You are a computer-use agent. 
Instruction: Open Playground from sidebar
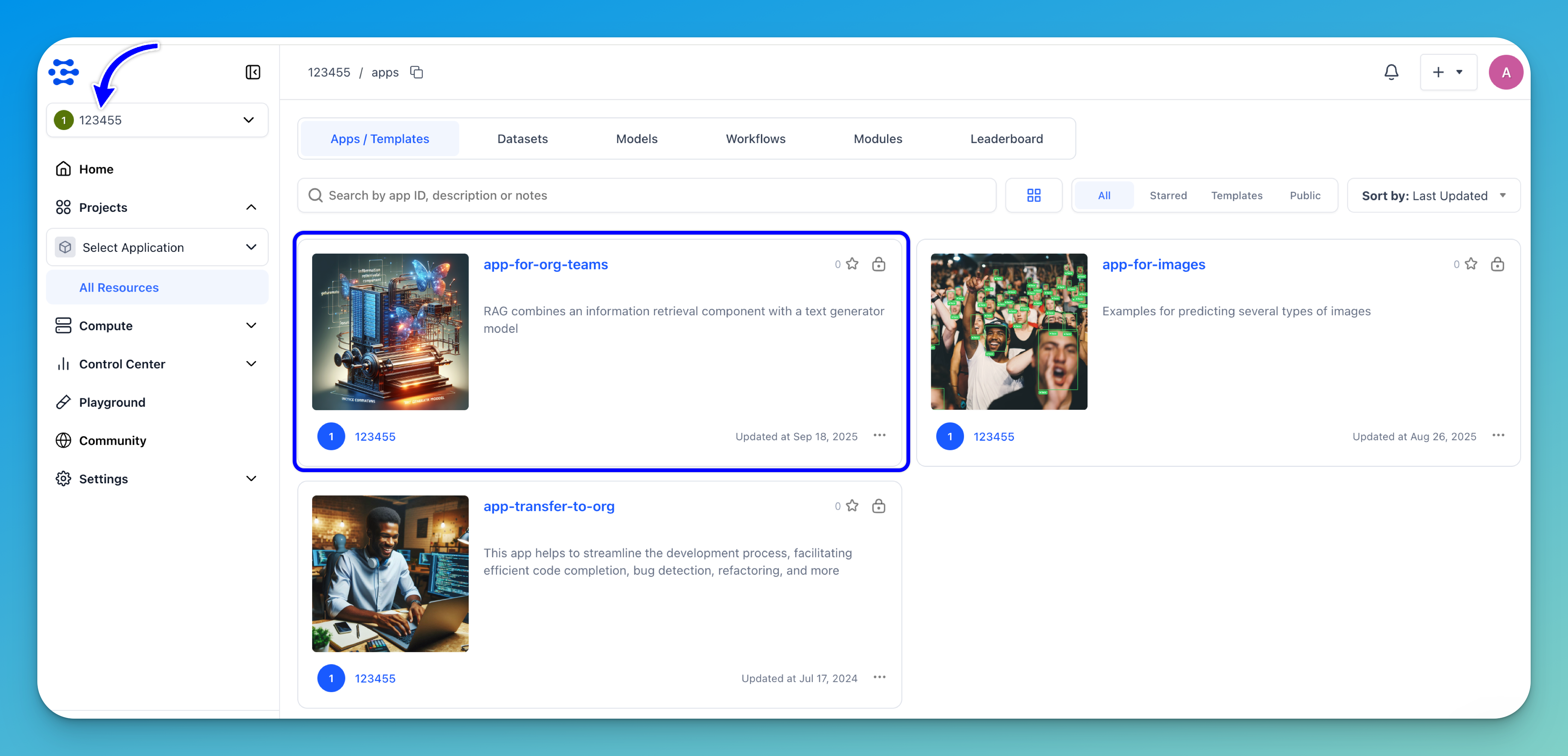[x=157, y=403]
